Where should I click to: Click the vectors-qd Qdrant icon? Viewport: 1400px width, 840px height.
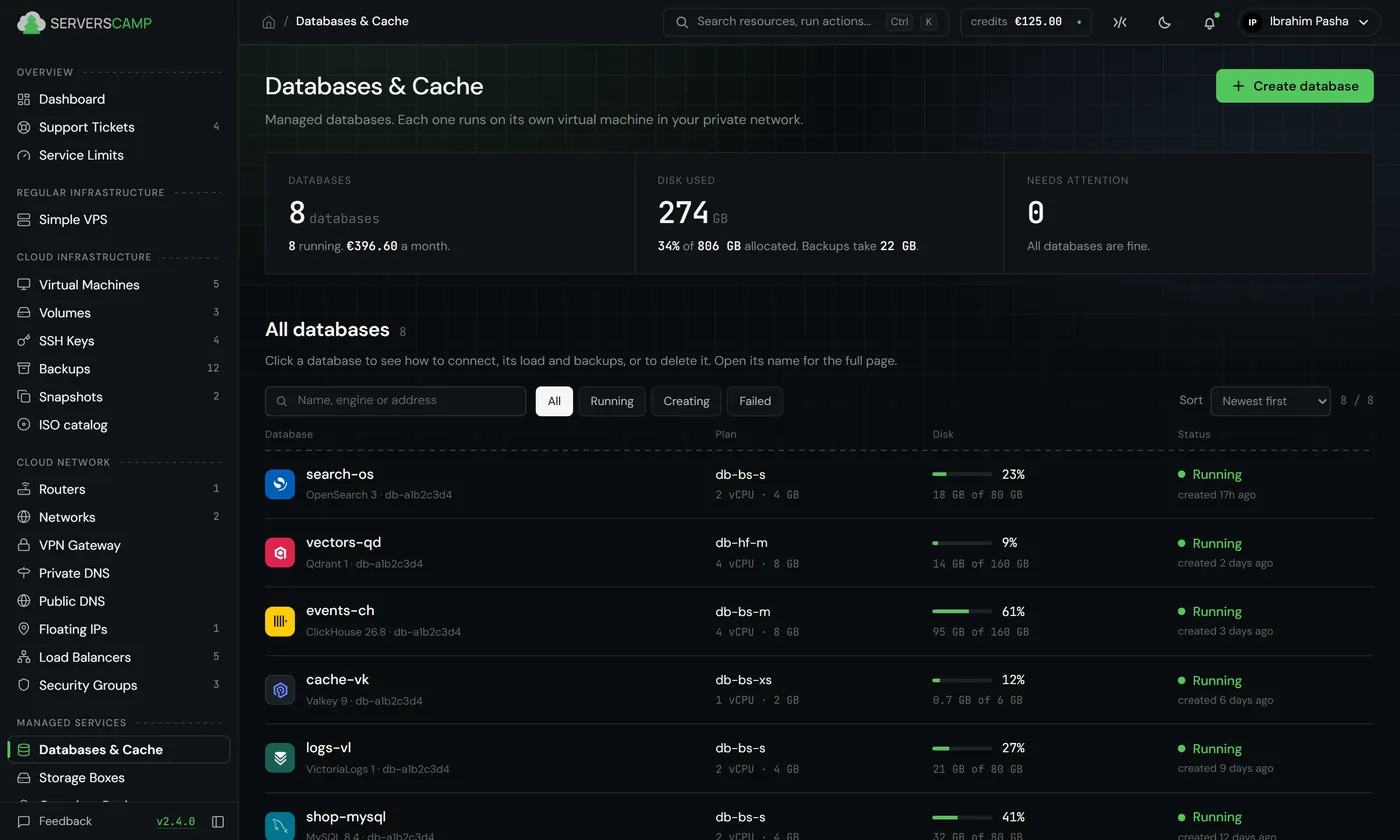pyautogui.click(x=280, y=552)
